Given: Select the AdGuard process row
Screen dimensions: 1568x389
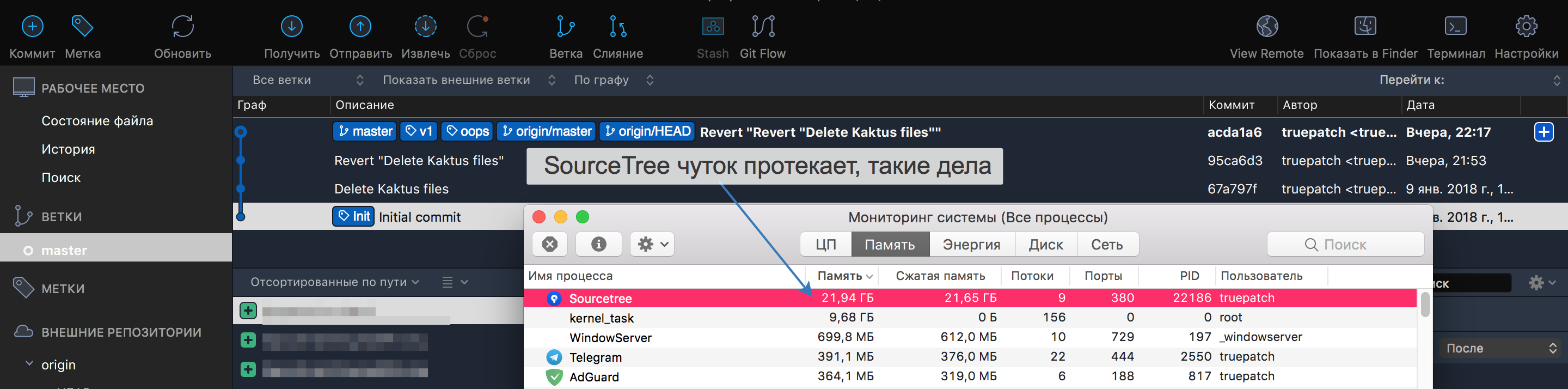Looking at the screenshot, I should pyautogui.click(x=970, y=376).
